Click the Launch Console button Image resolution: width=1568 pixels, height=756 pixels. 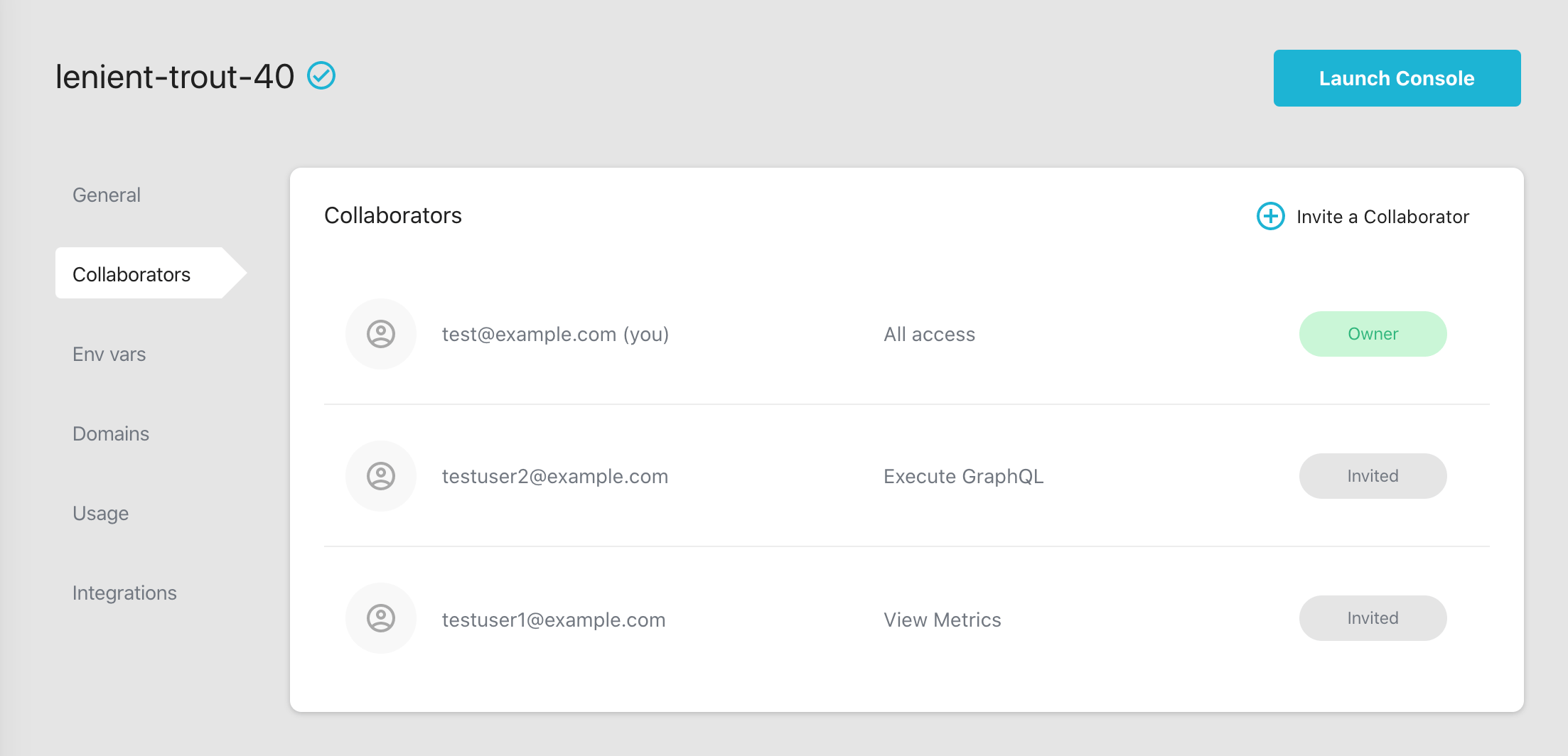(1396, 78)
